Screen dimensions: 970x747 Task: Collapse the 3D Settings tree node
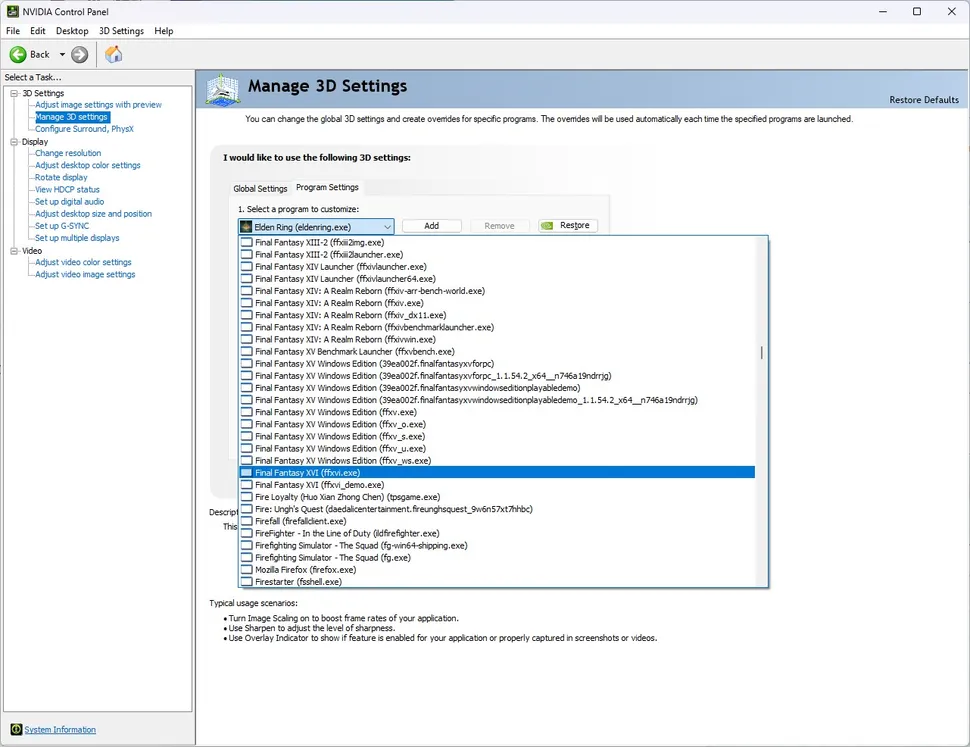point(13,93)
